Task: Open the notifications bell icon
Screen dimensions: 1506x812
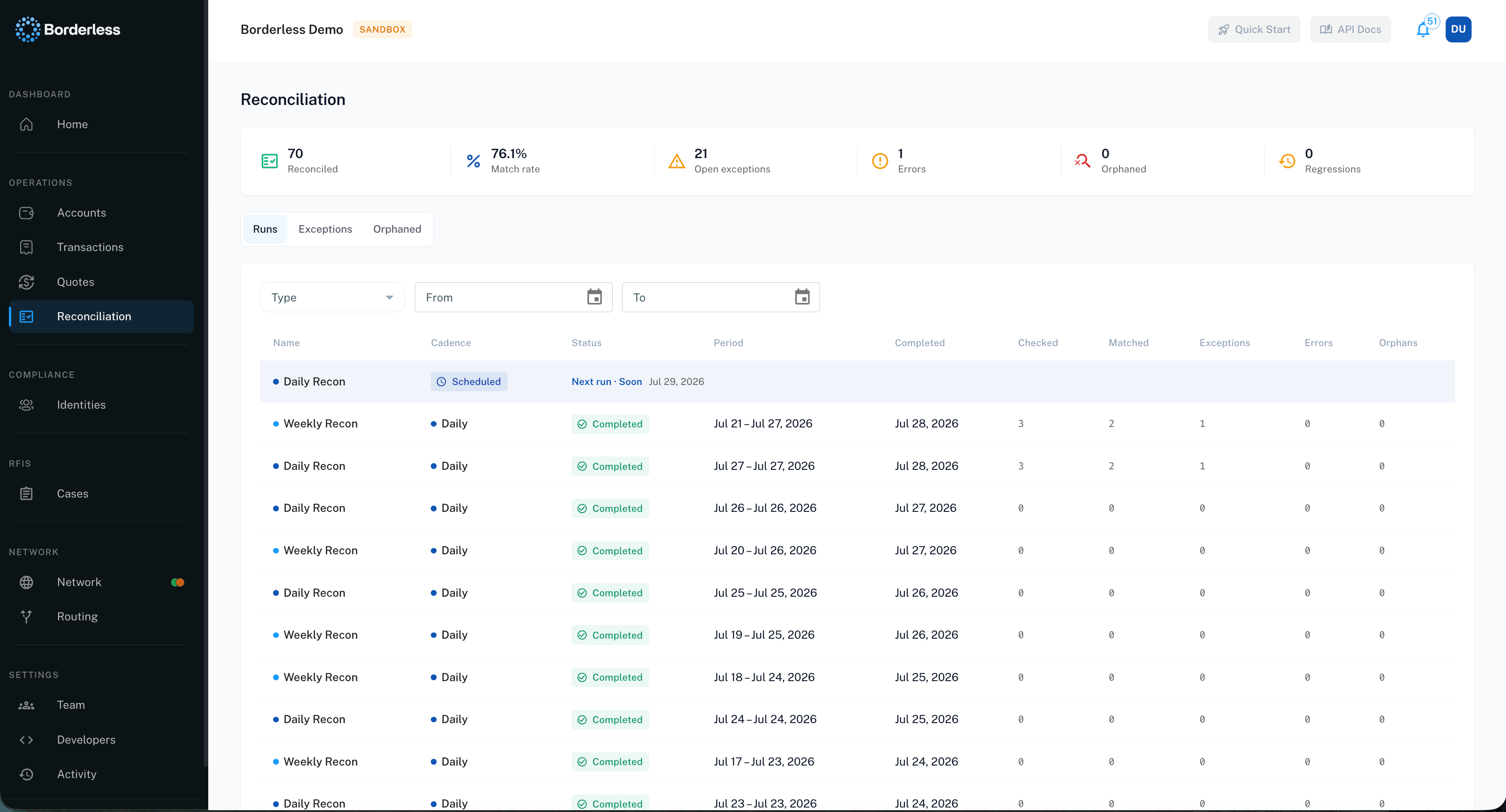Action: coord(1423,30)
